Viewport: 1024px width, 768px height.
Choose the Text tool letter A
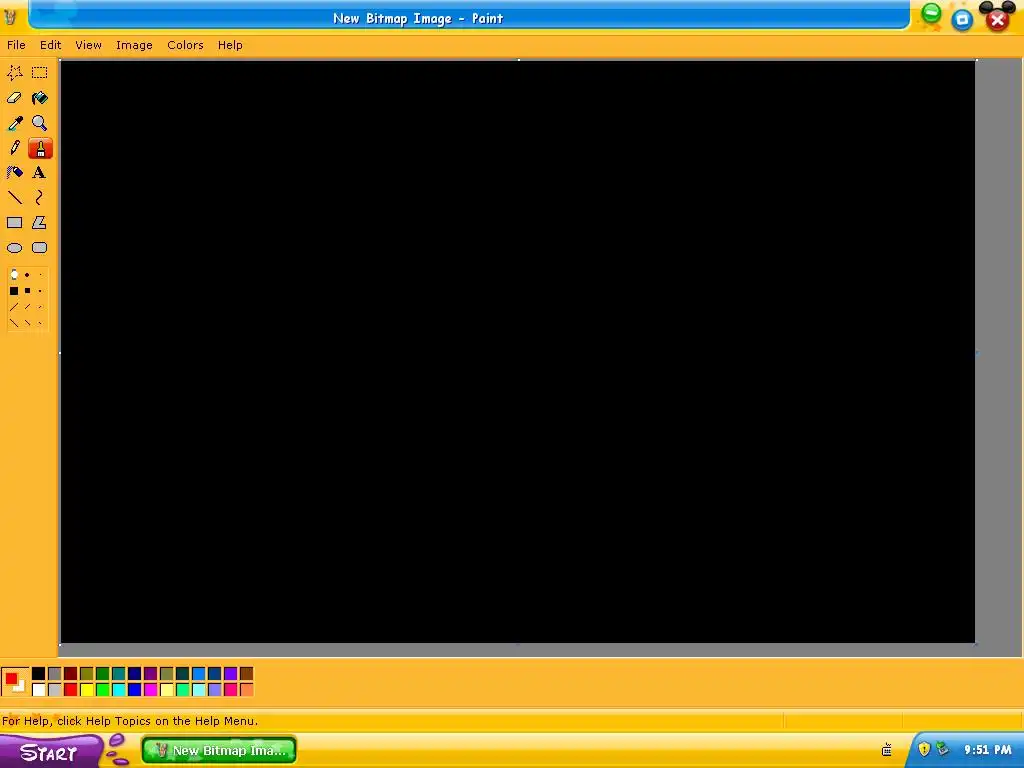tap(39, 172)
